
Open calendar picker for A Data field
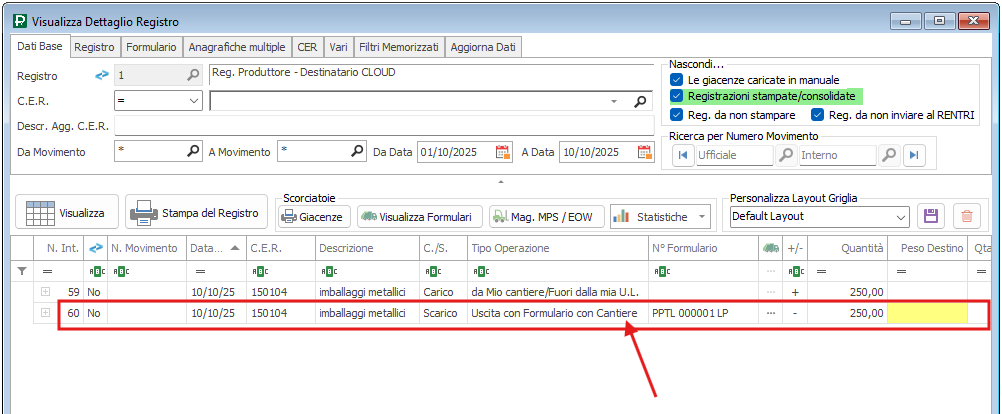click(x=645, y=152)
